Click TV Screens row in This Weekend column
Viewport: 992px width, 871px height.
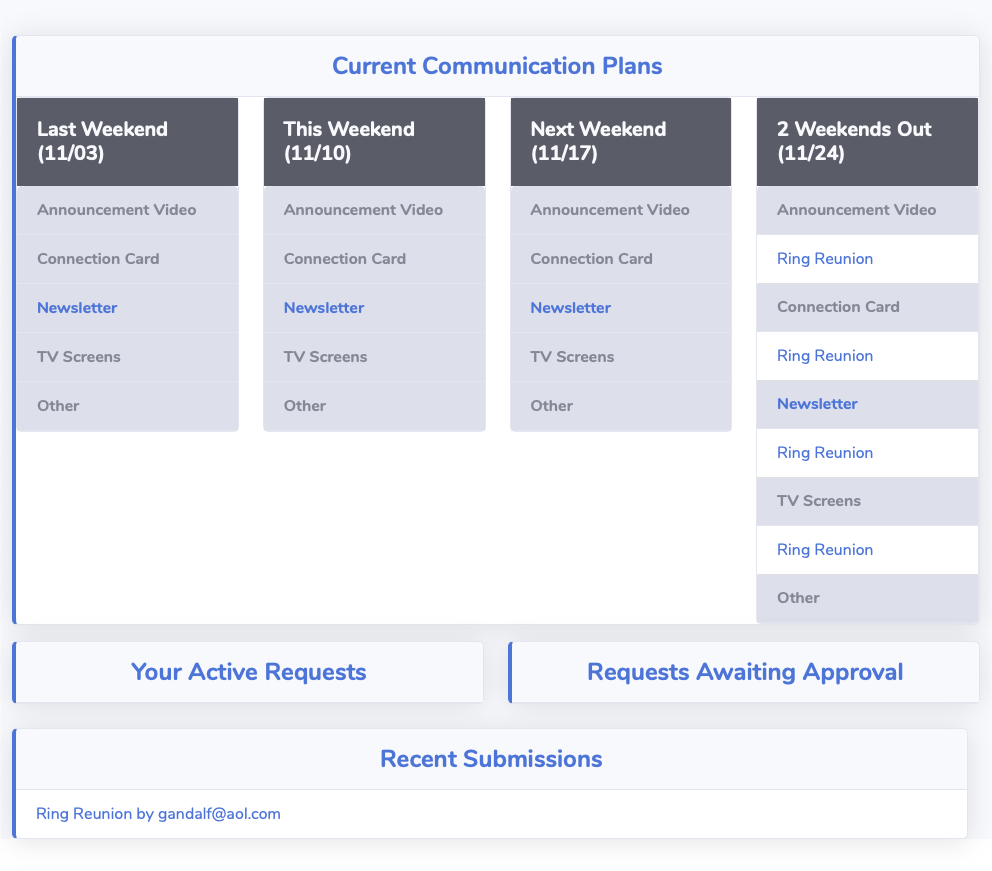[x=325, y=357]
